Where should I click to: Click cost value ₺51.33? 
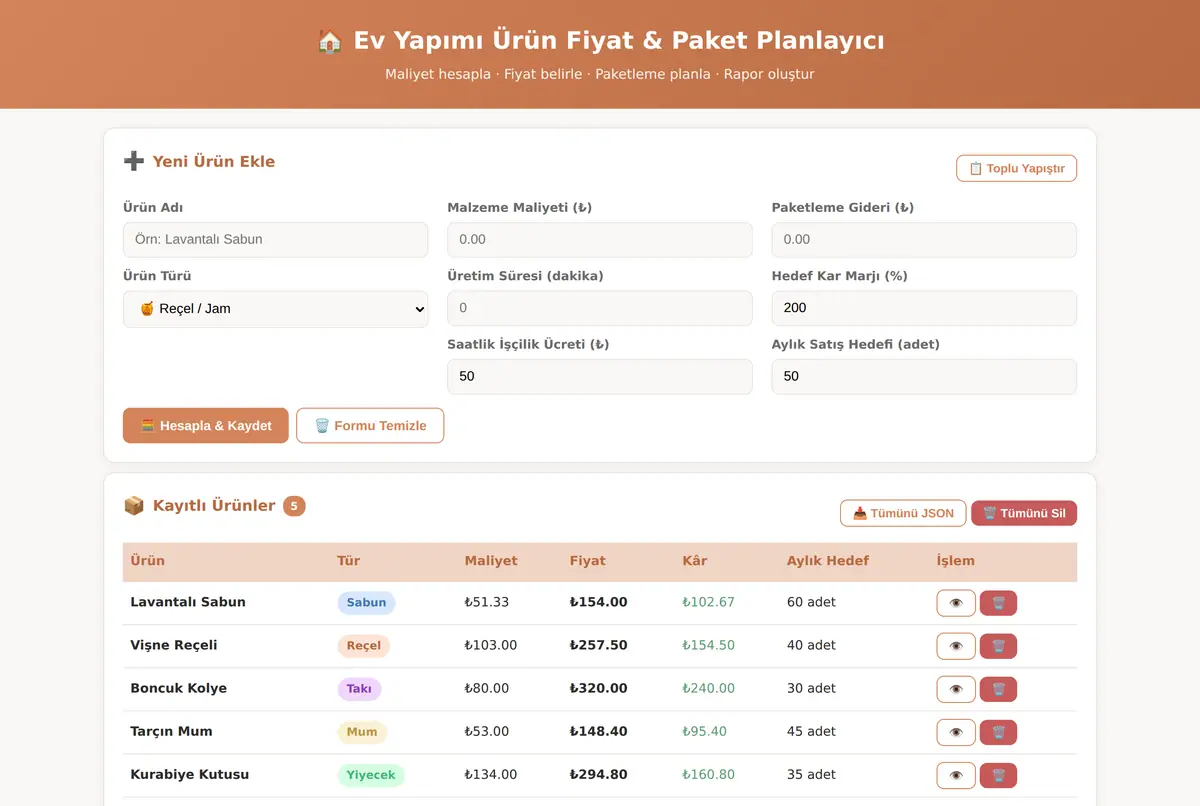[x=487, y=602]
